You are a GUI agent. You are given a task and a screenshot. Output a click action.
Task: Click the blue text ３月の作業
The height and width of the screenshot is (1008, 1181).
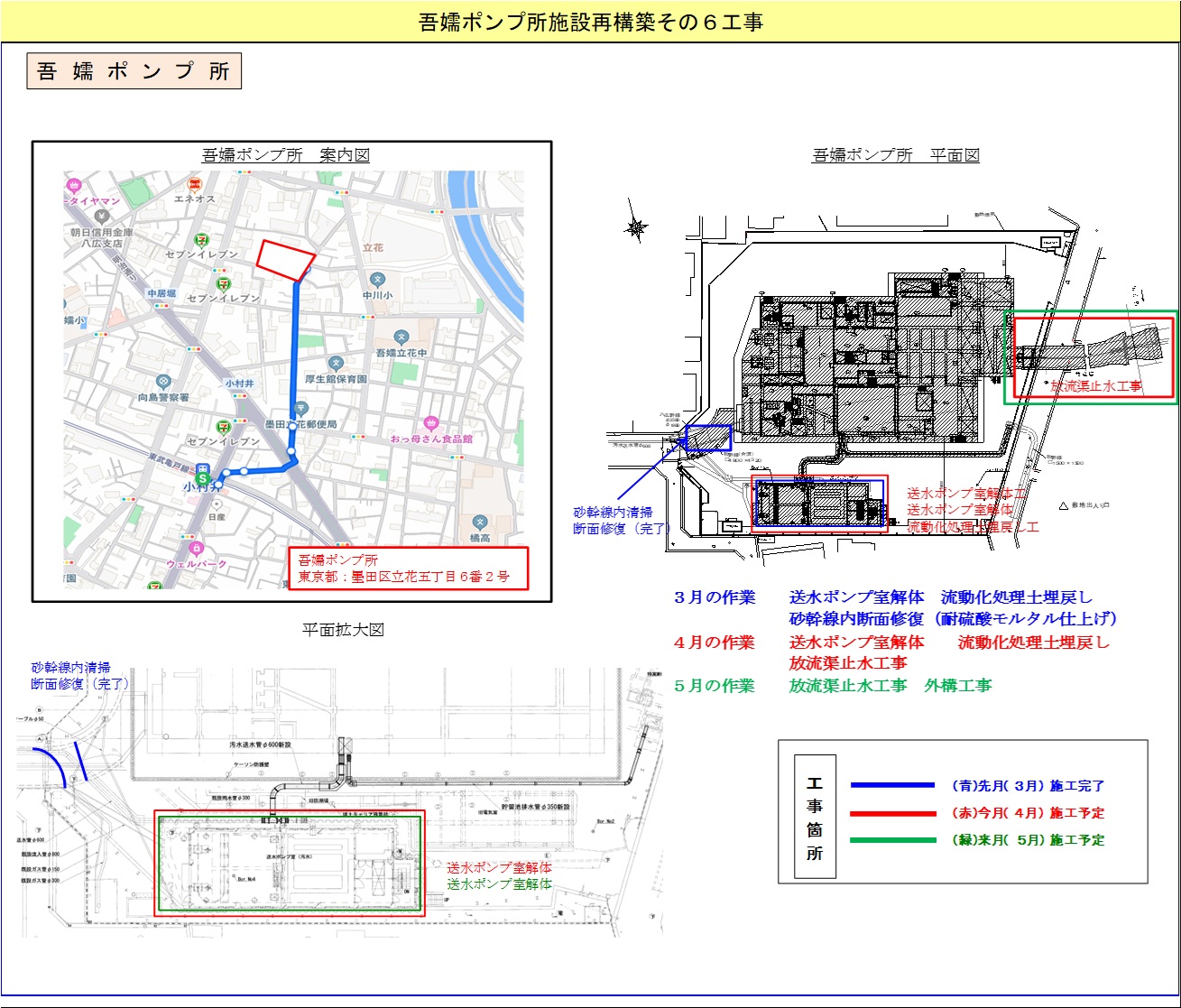[715, 597]
